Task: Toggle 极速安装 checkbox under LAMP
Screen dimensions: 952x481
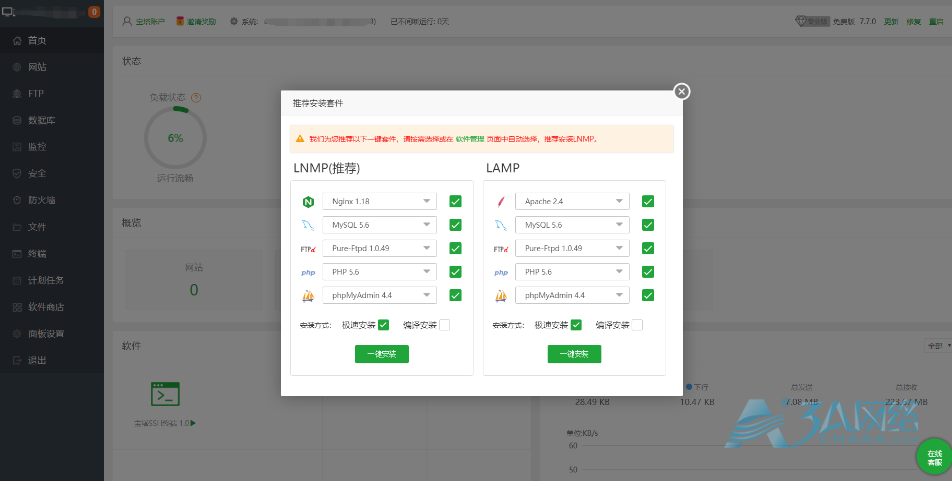Action: [x=576, y=325]
